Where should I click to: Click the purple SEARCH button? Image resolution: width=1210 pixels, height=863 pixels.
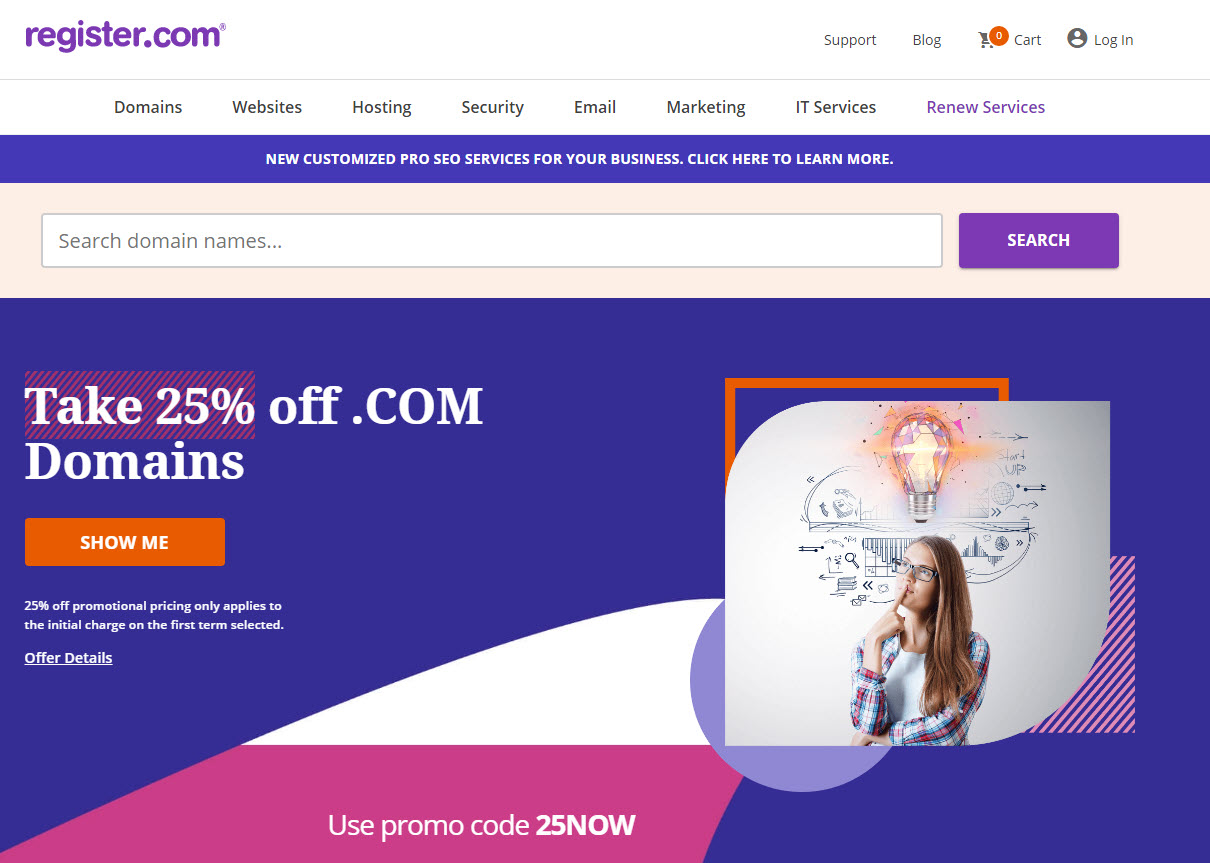coord(1039,240)
